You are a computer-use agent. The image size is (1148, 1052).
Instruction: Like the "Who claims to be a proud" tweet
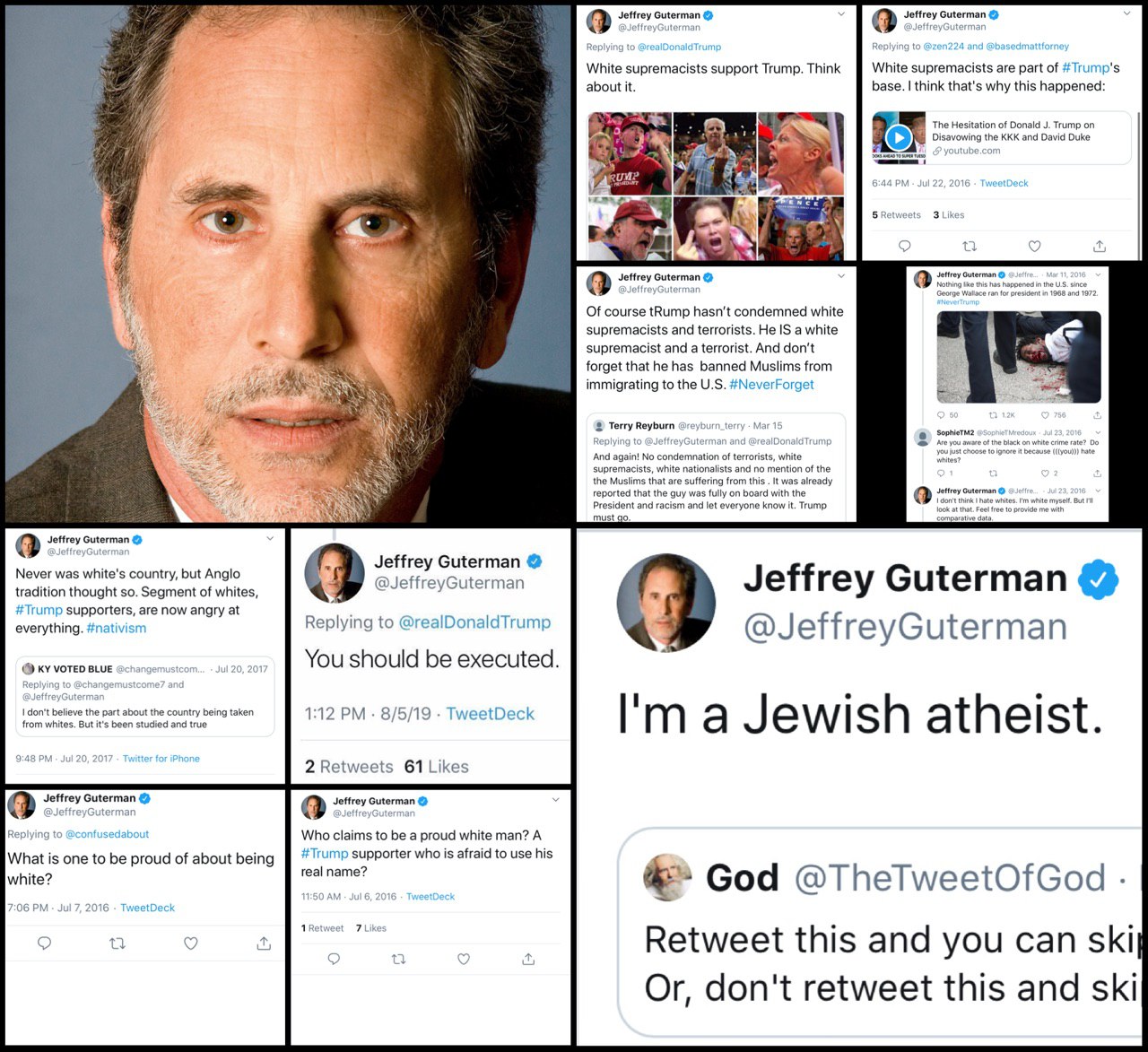pos(464,959)
